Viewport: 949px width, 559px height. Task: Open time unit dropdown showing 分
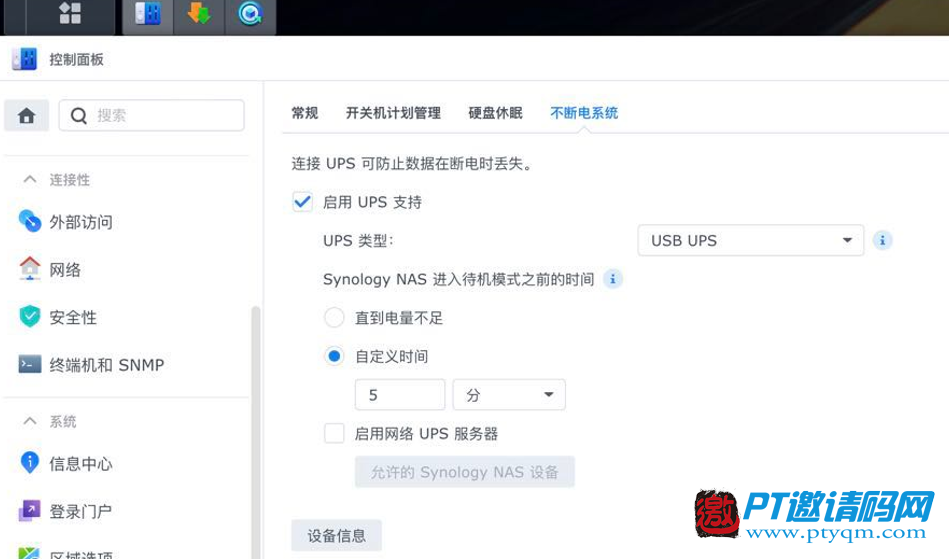point(509,394)
